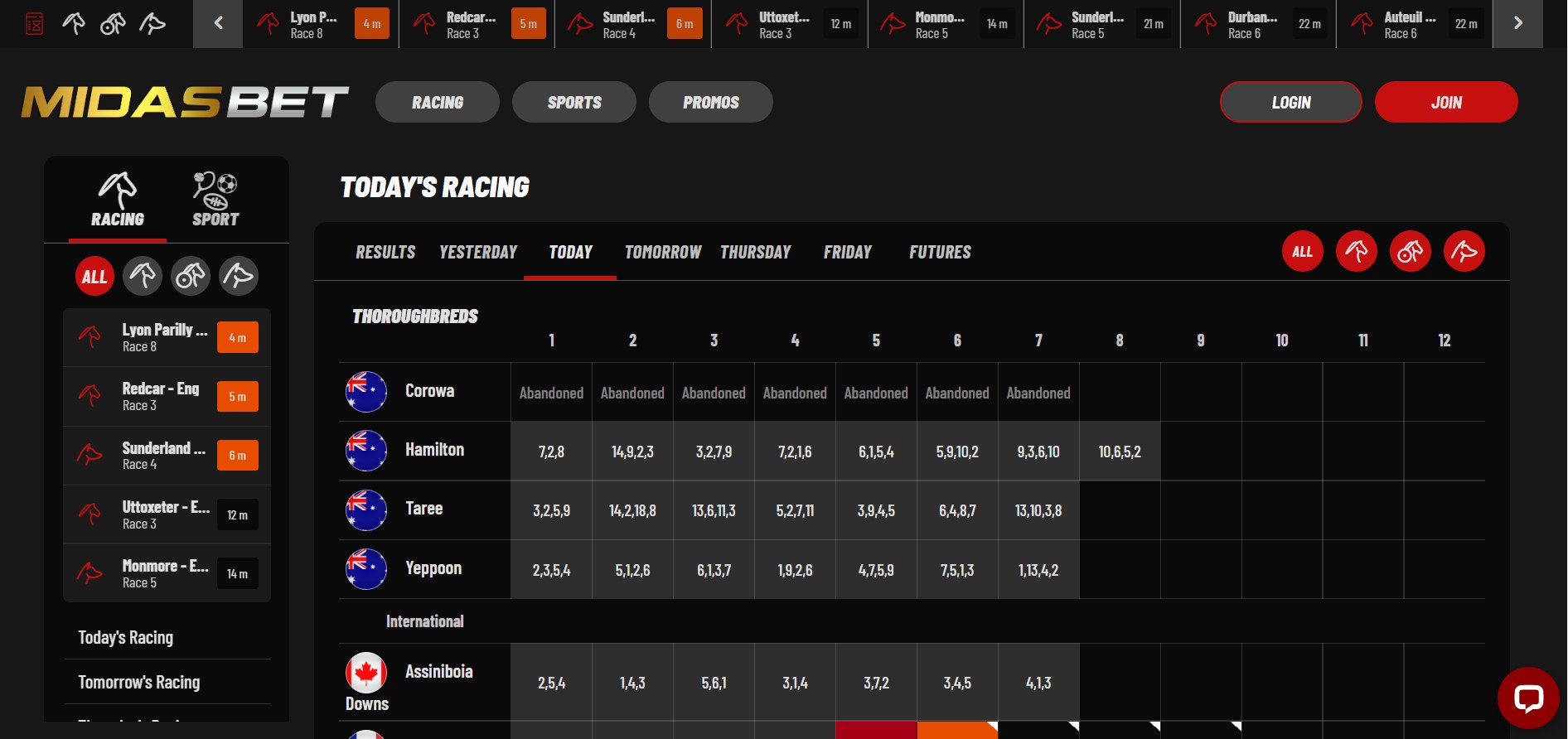The width and height of the screenshot is (1568, 739).
Task: Click the Corowa Australian flag icon
Action: 366,392
